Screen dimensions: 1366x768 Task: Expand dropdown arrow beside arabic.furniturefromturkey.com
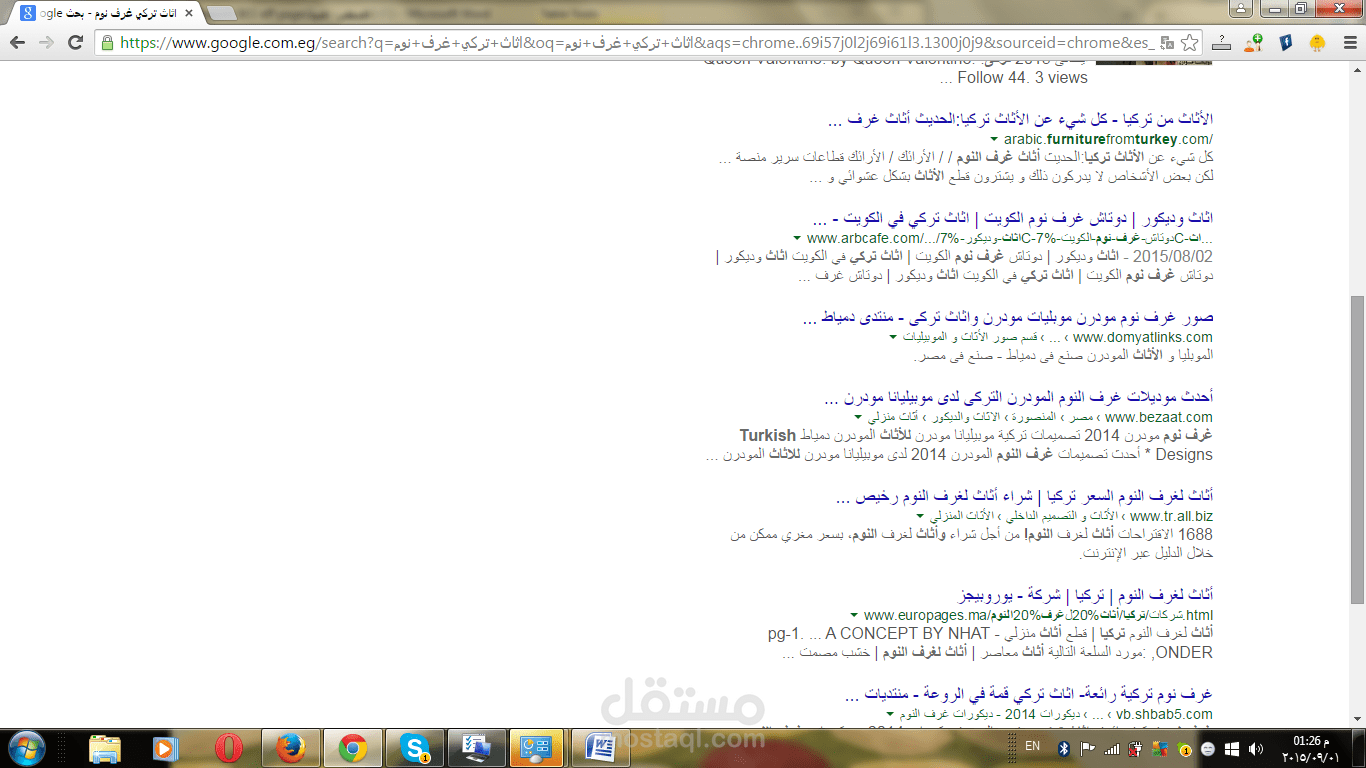(994, 139)
